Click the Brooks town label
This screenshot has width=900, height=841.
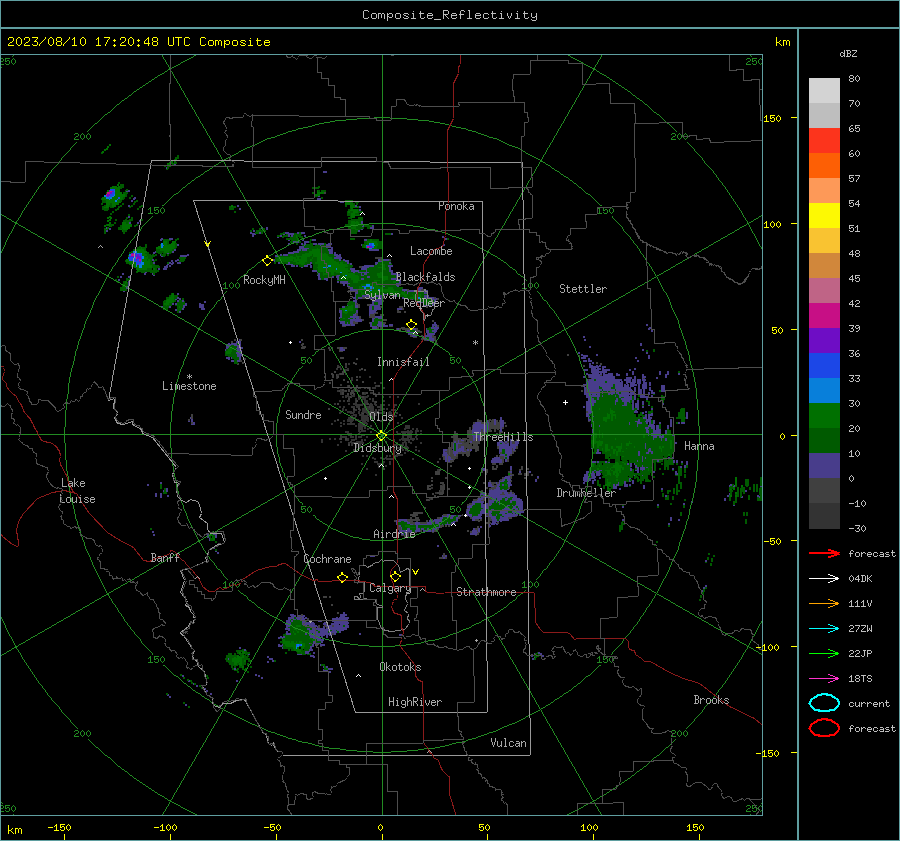711,700
